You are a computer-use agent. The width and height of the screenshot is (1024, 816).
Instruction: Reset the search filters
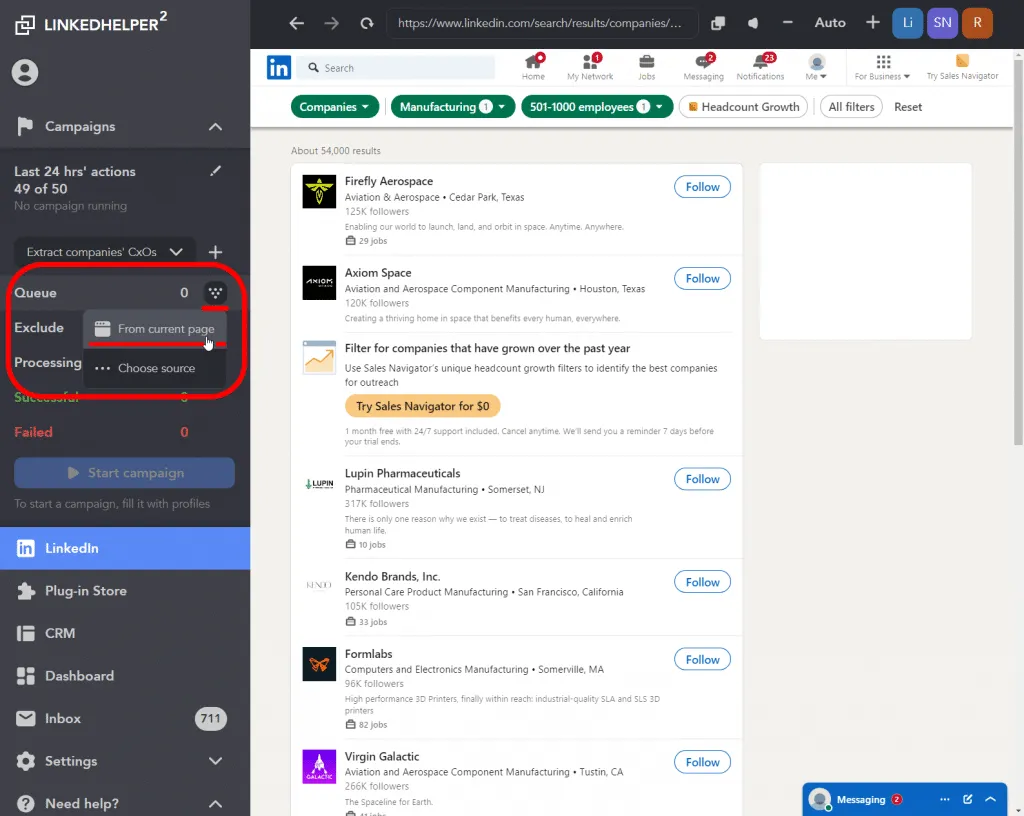pyautogui.click(x=908, y=107)
